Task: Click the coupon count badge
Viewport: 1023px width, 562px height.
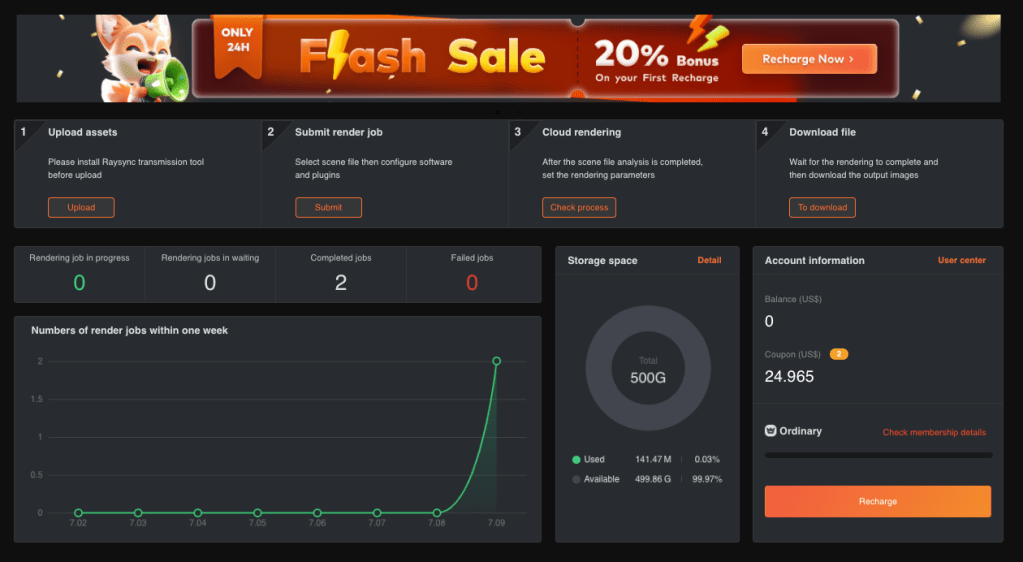Action: (839, 354)
